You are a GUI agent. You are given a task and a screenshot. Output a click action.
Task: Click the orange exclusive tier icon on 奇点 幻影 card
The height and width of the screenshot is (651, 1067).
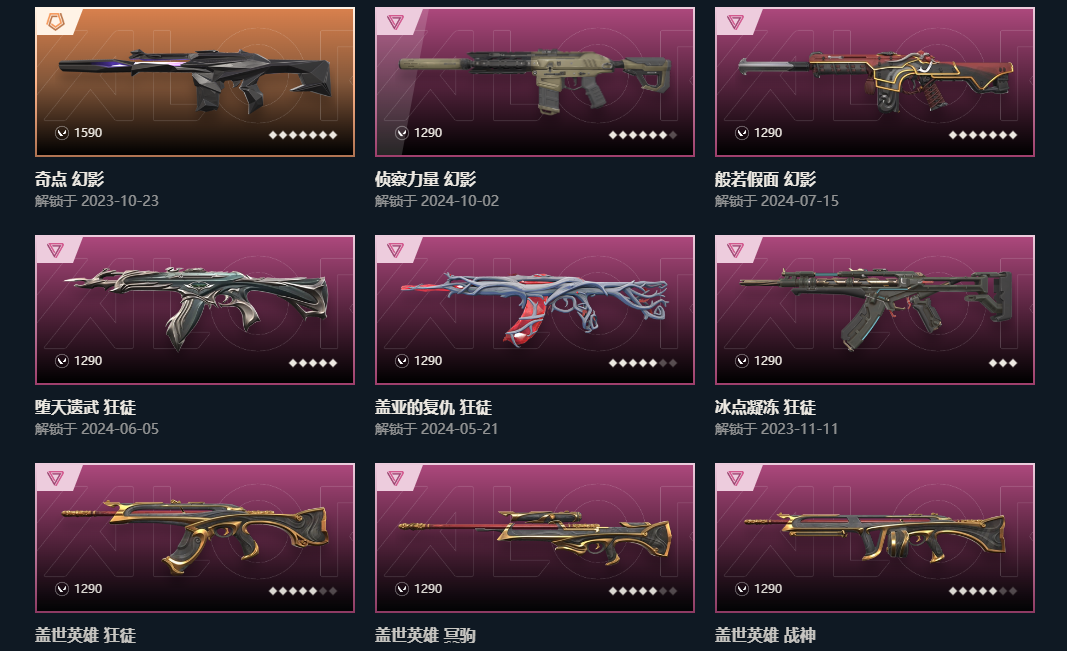click(x=55, y=22)
